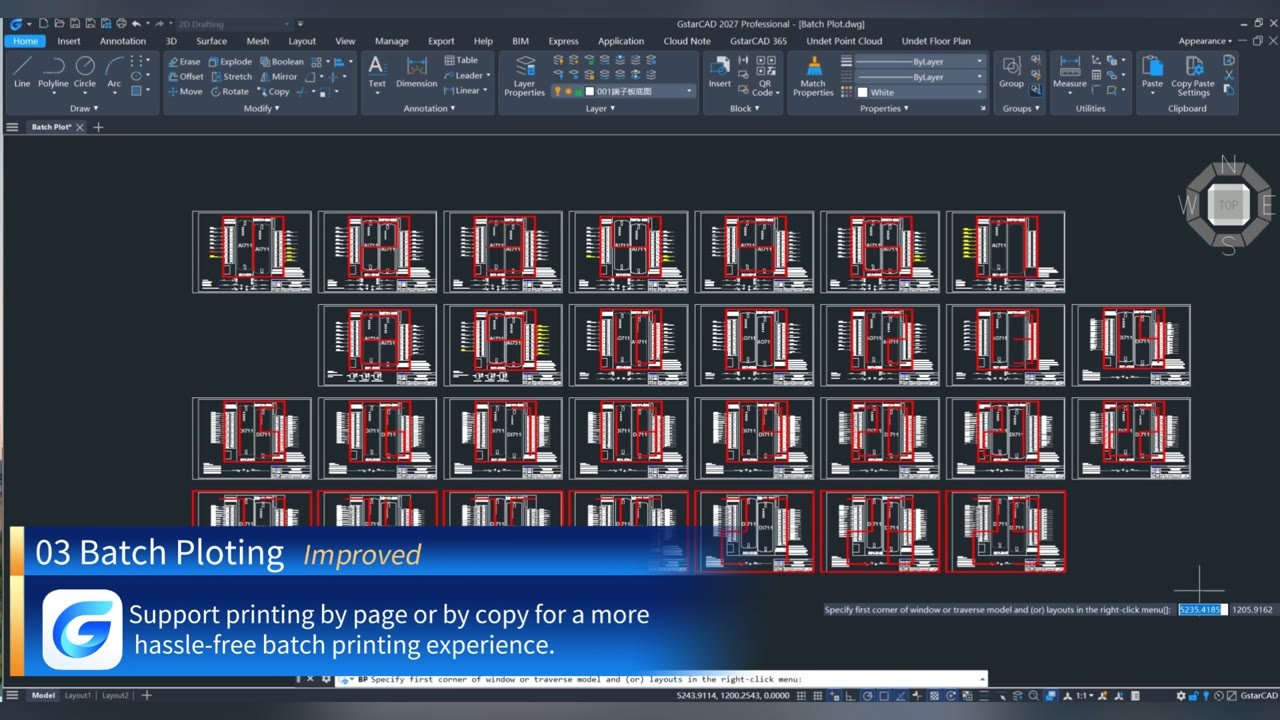Insert a Table
The width and height of the screenshot is (1280, 720).
click(x=461, y=60)
